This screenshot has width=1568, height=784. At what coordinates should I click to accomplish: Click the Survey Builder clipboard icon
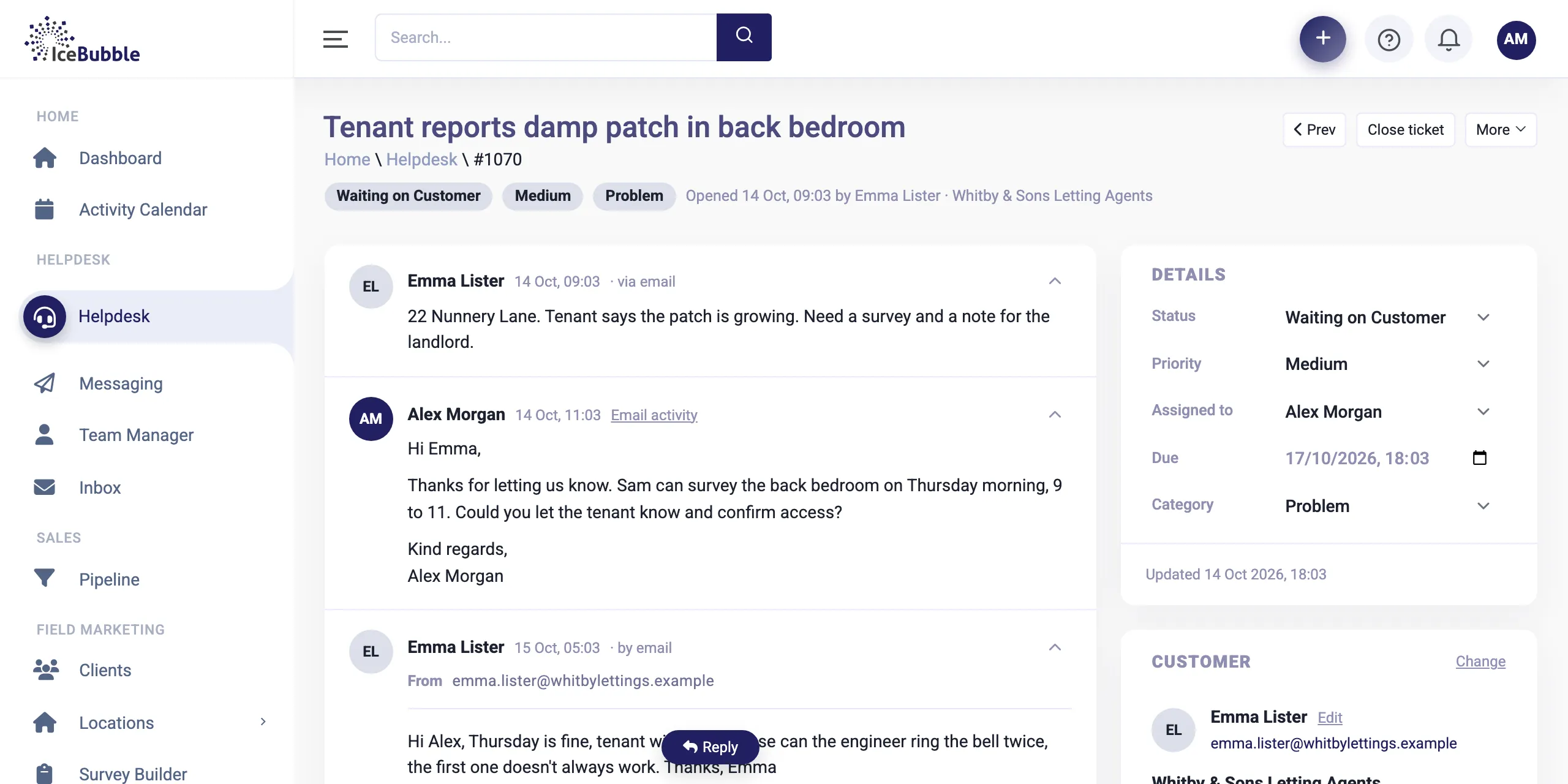point(44,774)
